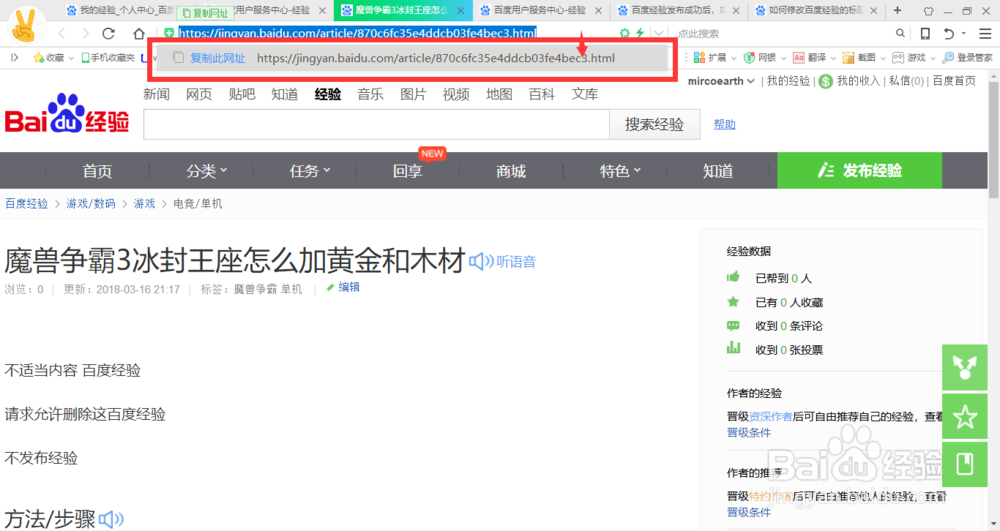Click the green bookmark floating button
This screenshot has width=1000, height=531.
tap(964, 464)
